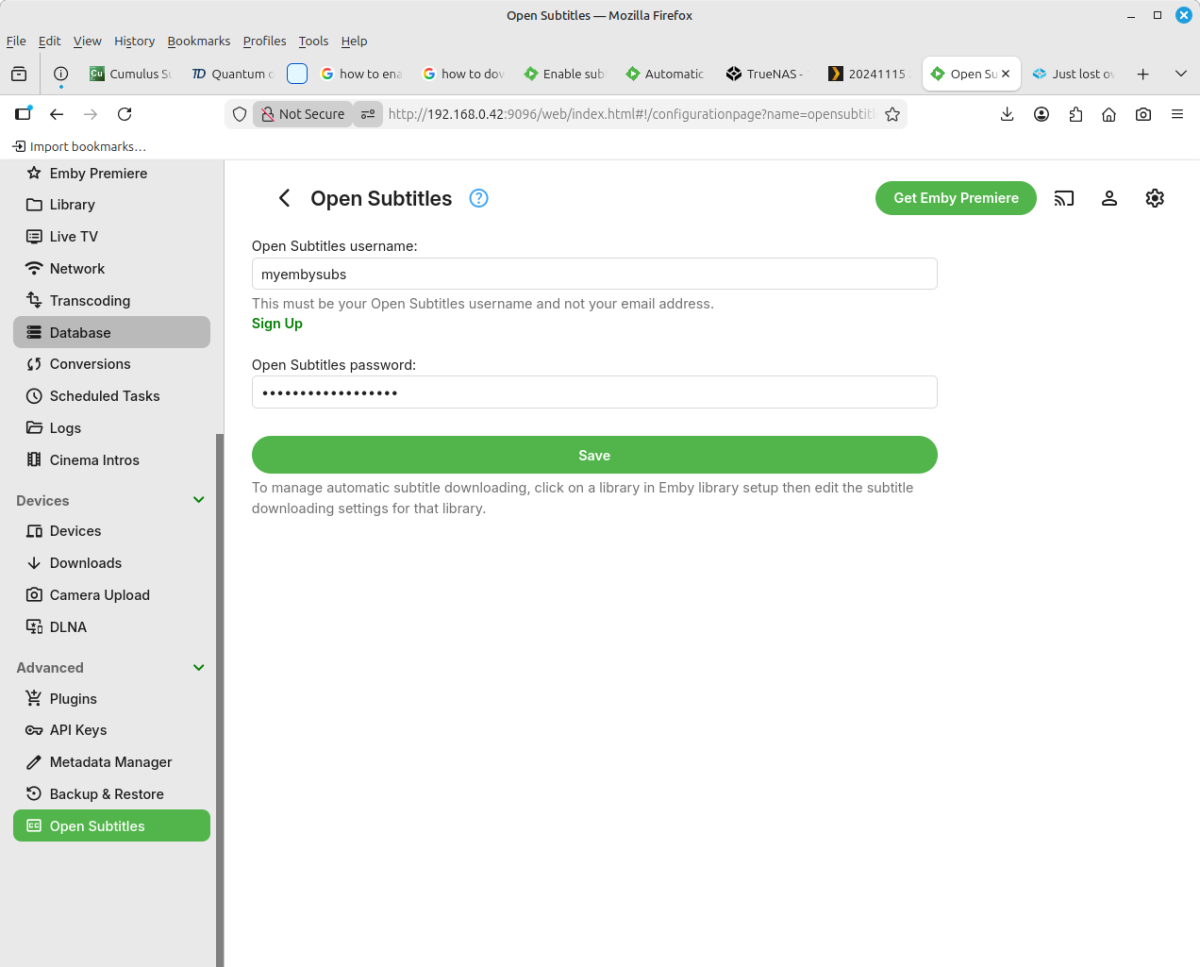The width and height of the screenshot is (1200, 967).
Task: Switch to the TrueNAS browser tab
Action: tap(765, 73)
